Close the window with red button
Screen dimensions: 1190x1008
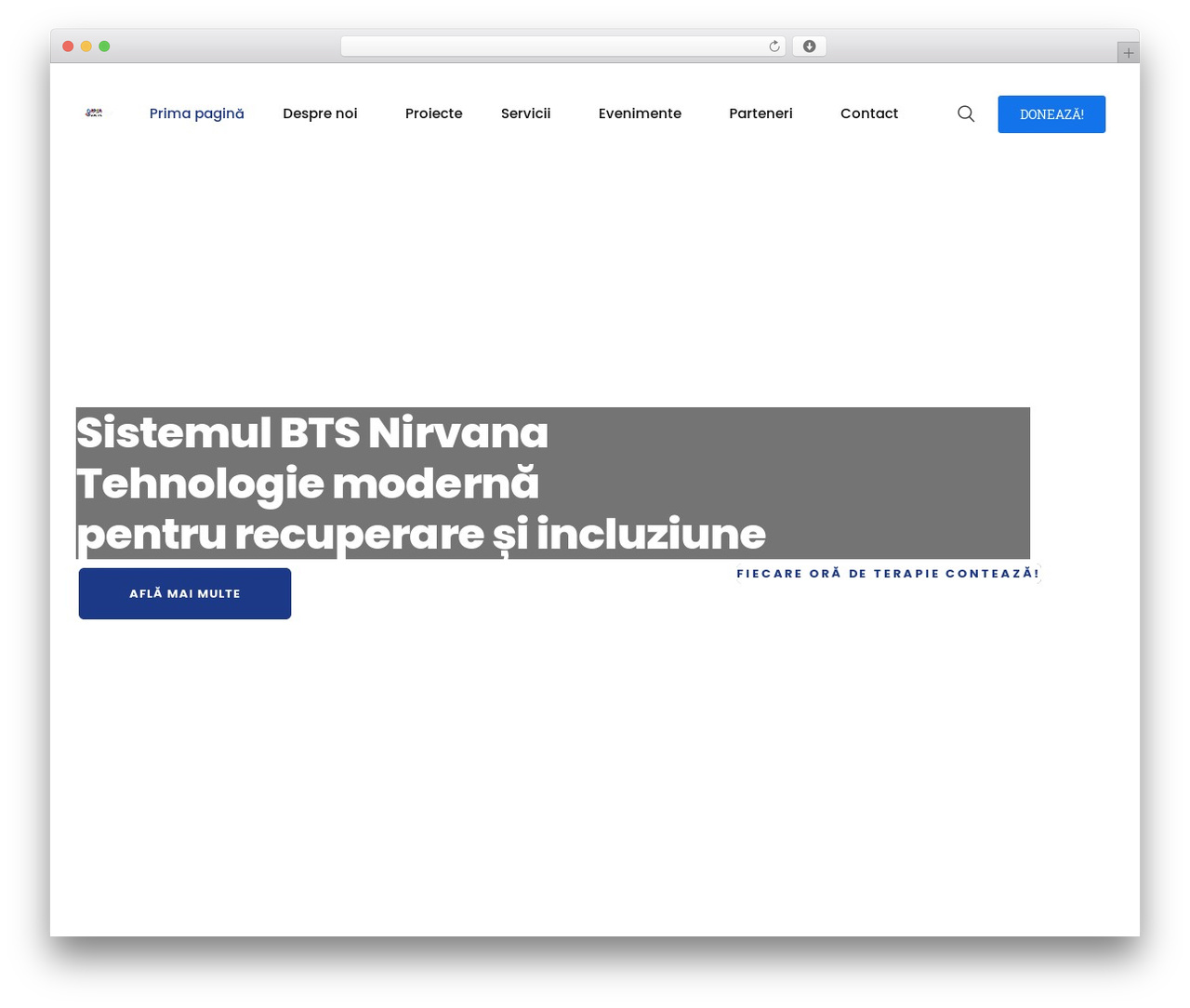click(x=68, y=46)
